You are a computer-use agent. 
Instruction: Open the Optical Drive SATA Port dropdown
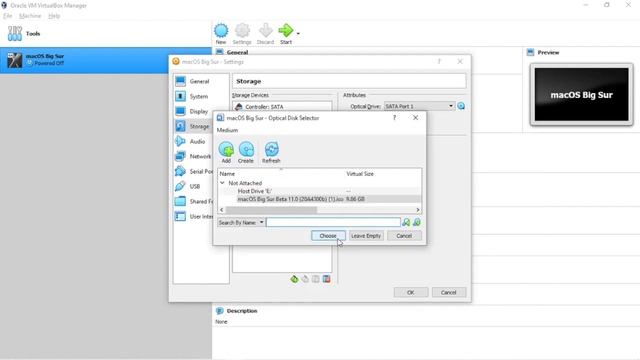click(x=419, y=106)
